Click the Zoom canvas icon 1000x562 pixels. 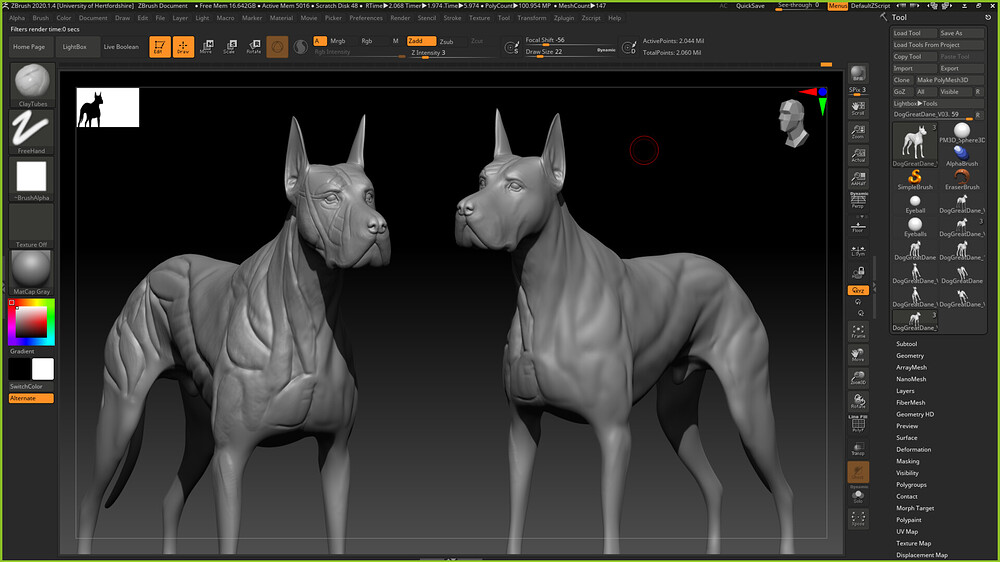coord(858,131)
